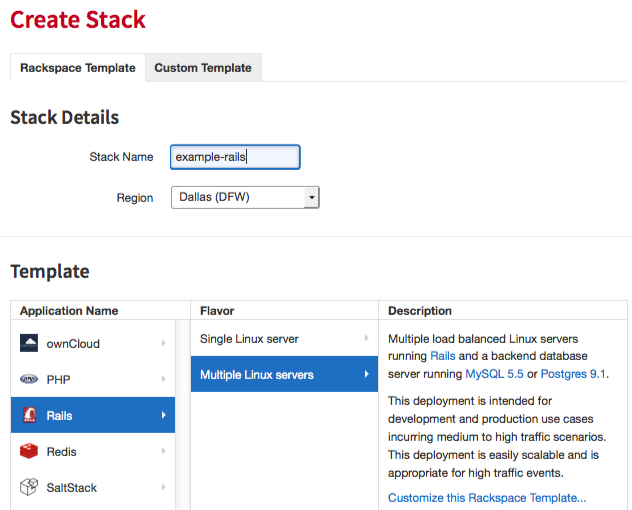The height and width of the screenshot is (510, 632).
Task: Expand the PHP row arrow
Action: 164,379
